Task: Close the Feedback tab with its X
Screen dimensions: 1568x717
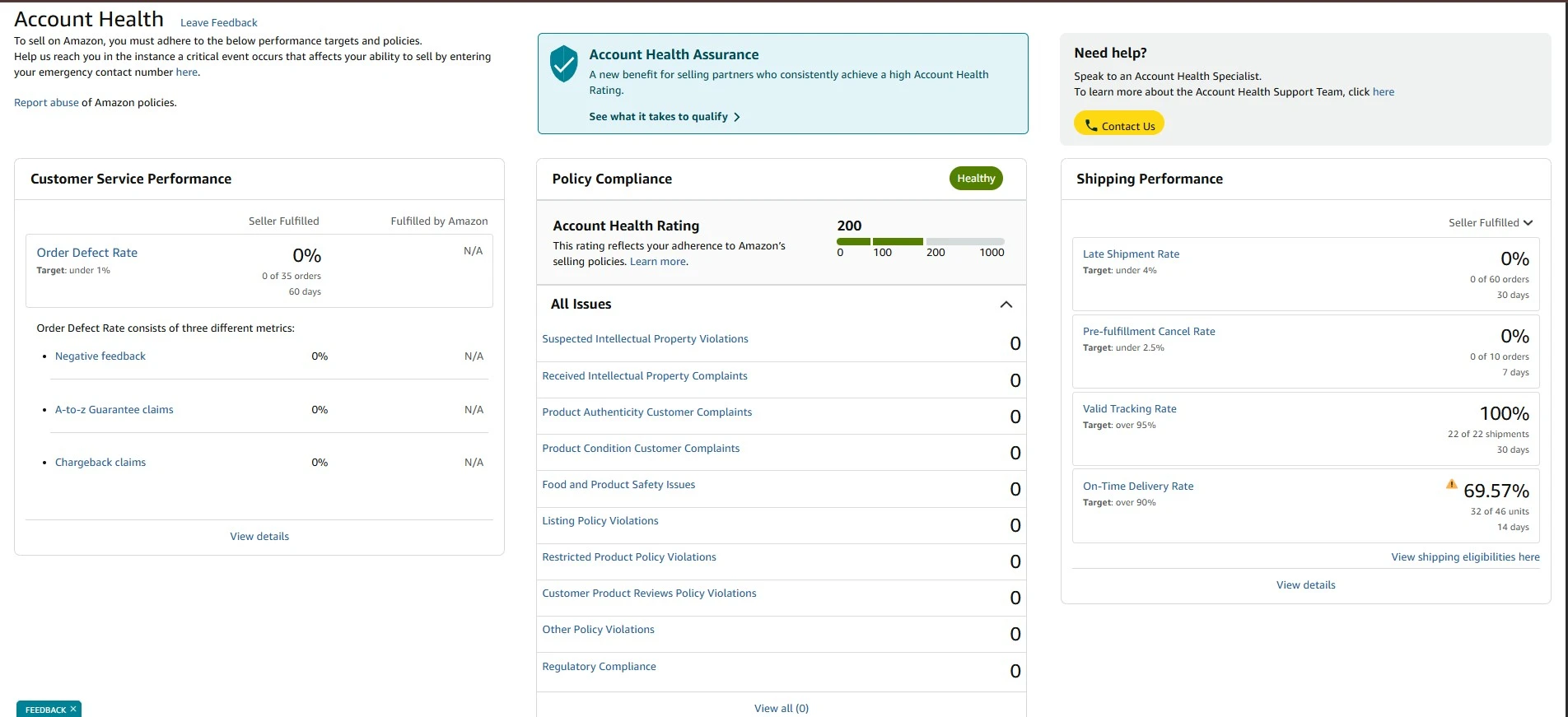Action: pos(73,709)
